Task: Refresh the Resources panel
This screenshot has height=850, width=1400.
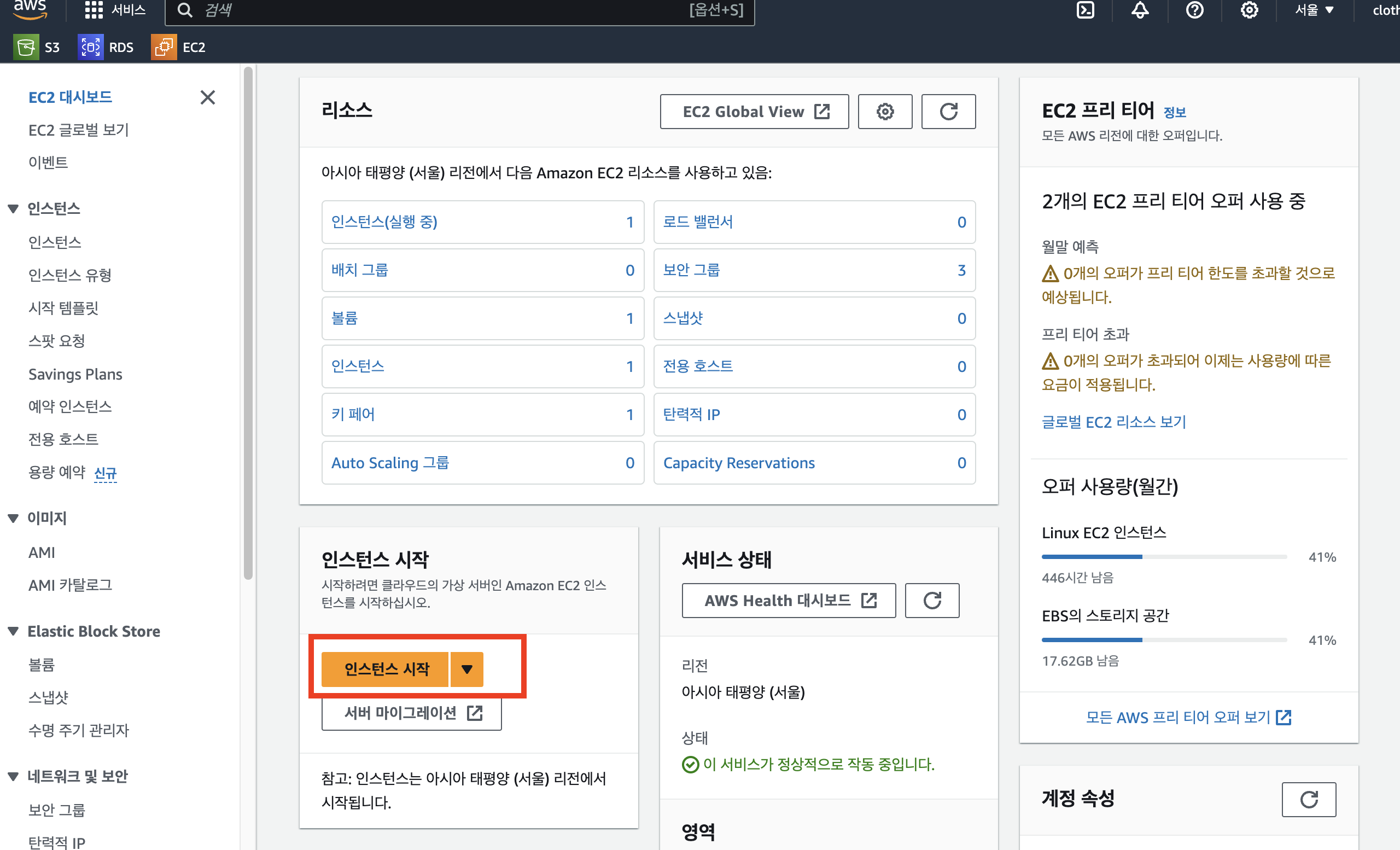Action: [x=948, y=112]
